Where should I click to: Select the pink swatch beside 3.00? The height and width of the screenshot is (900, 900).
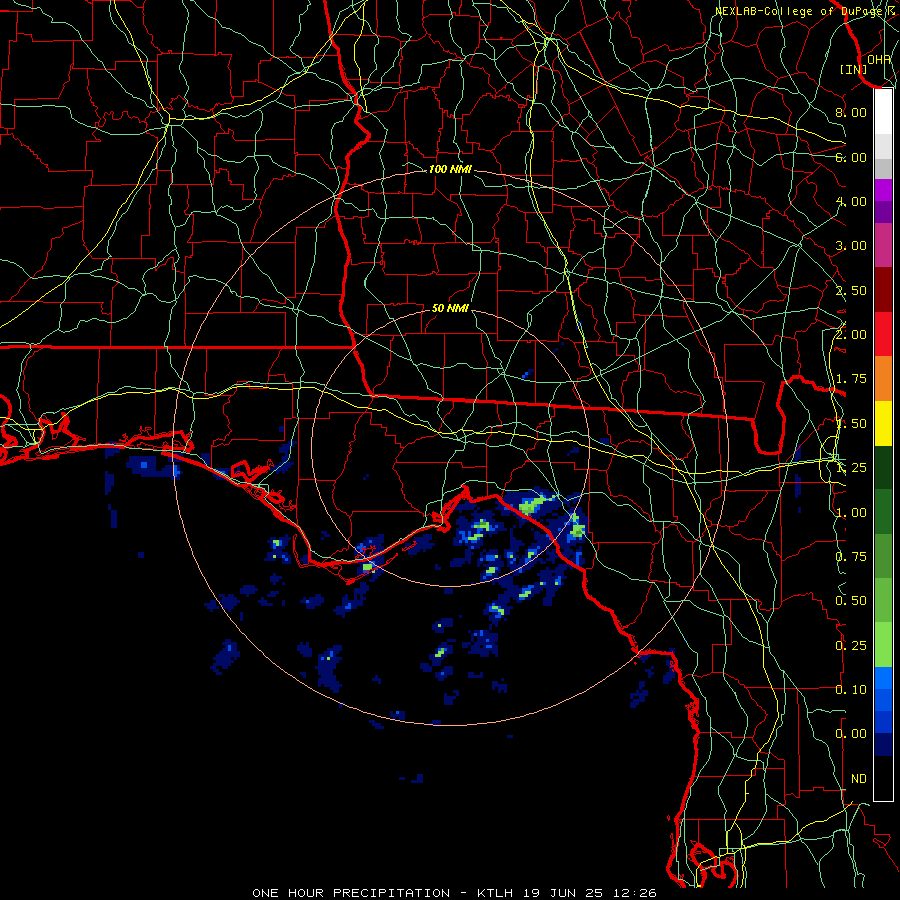point(883,246)
